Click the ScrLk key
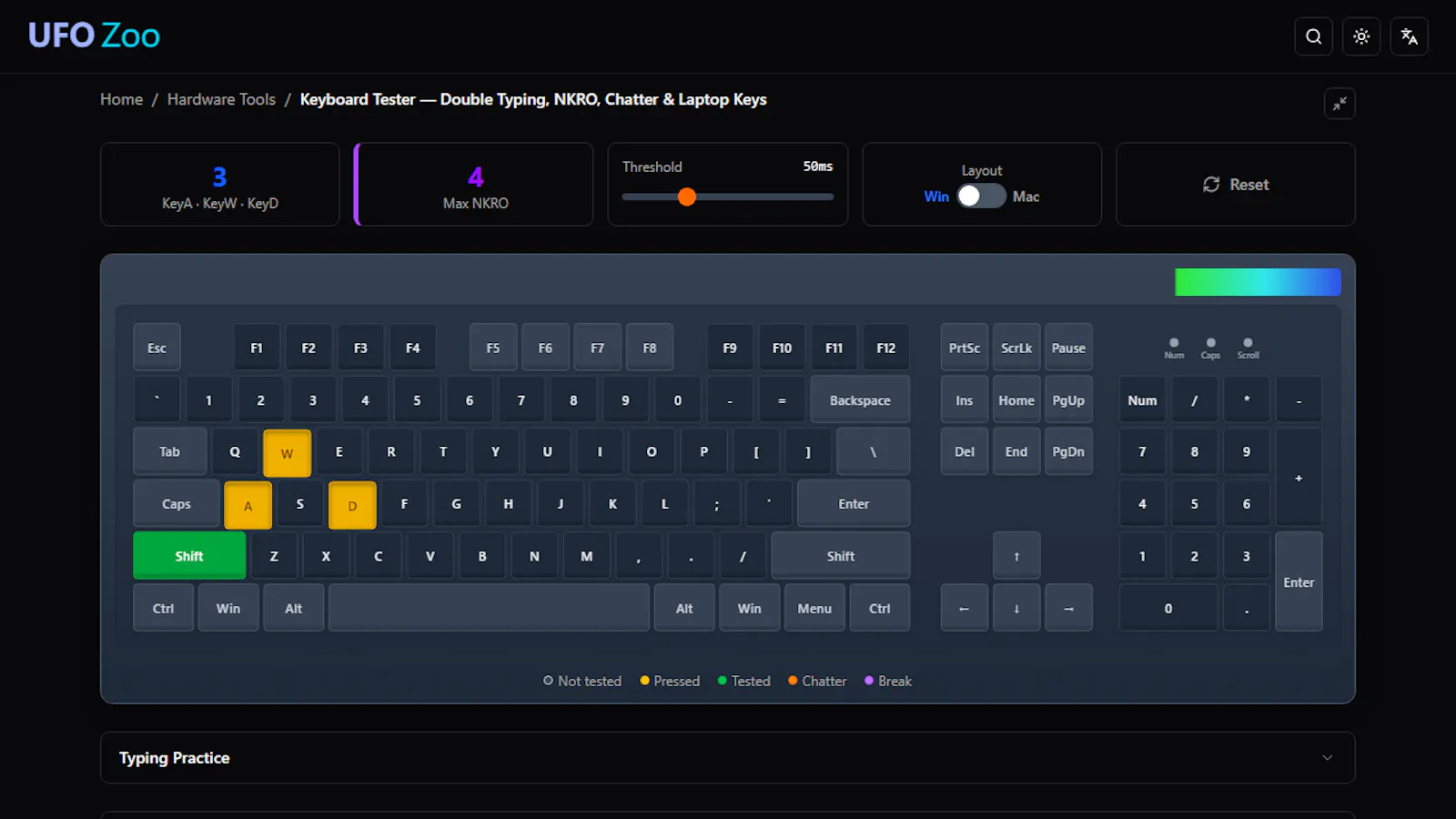This screenshot has height=819, width=1456. point(1016,348)
